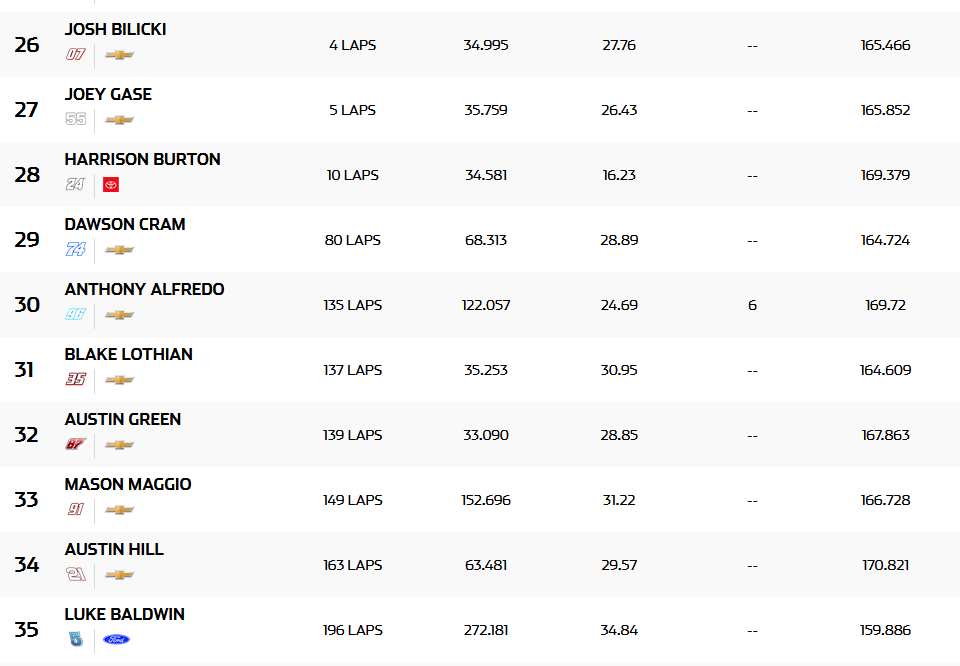Open Josh Bilicki's driver page
The height and width of the screenshot is (666, 960).
[x=115, y=30]
